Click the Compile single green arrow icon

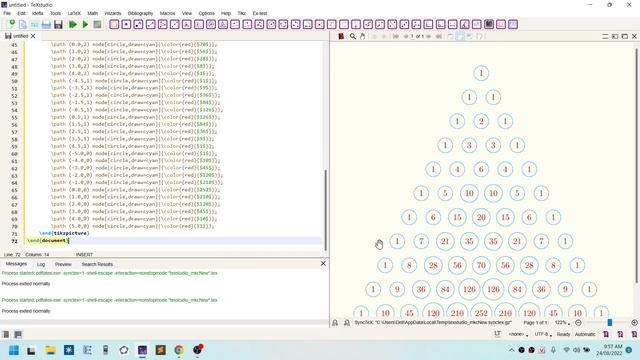click(x=85, y=24)
